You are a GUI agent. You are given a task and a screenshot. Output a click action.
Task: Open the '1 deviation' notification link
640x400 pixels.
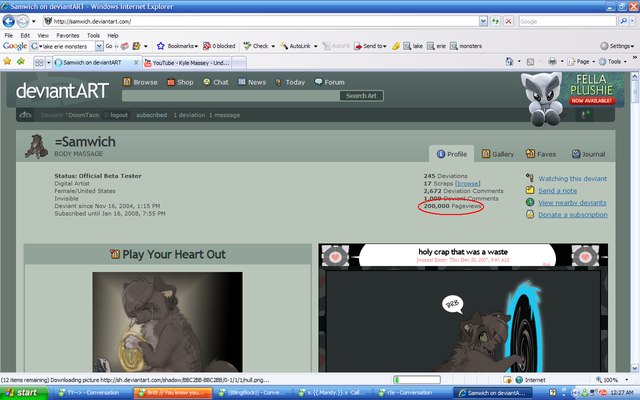click(189, 115)
